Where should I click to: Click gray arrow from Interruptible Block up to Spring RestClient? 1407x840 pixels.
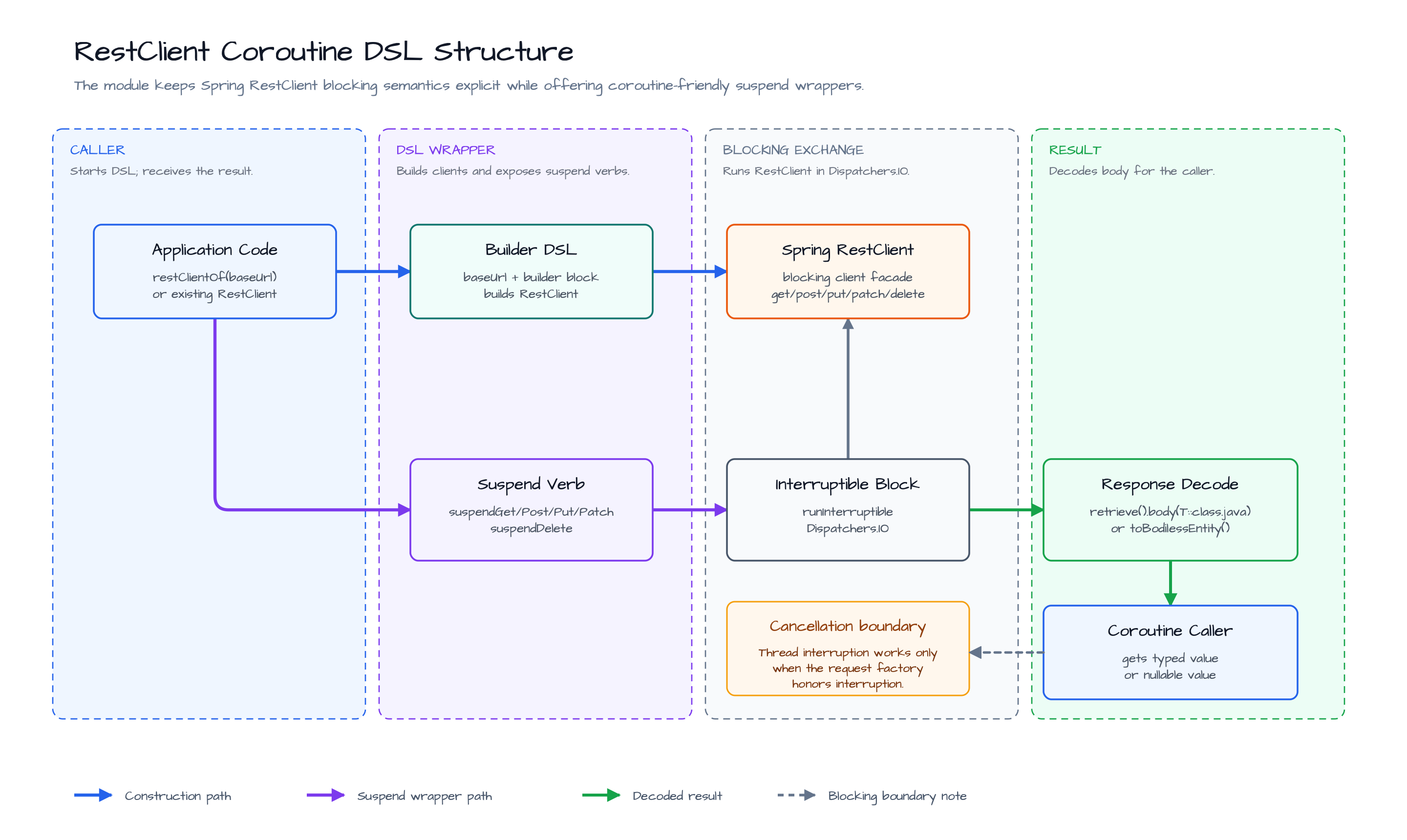pos(848,388)
